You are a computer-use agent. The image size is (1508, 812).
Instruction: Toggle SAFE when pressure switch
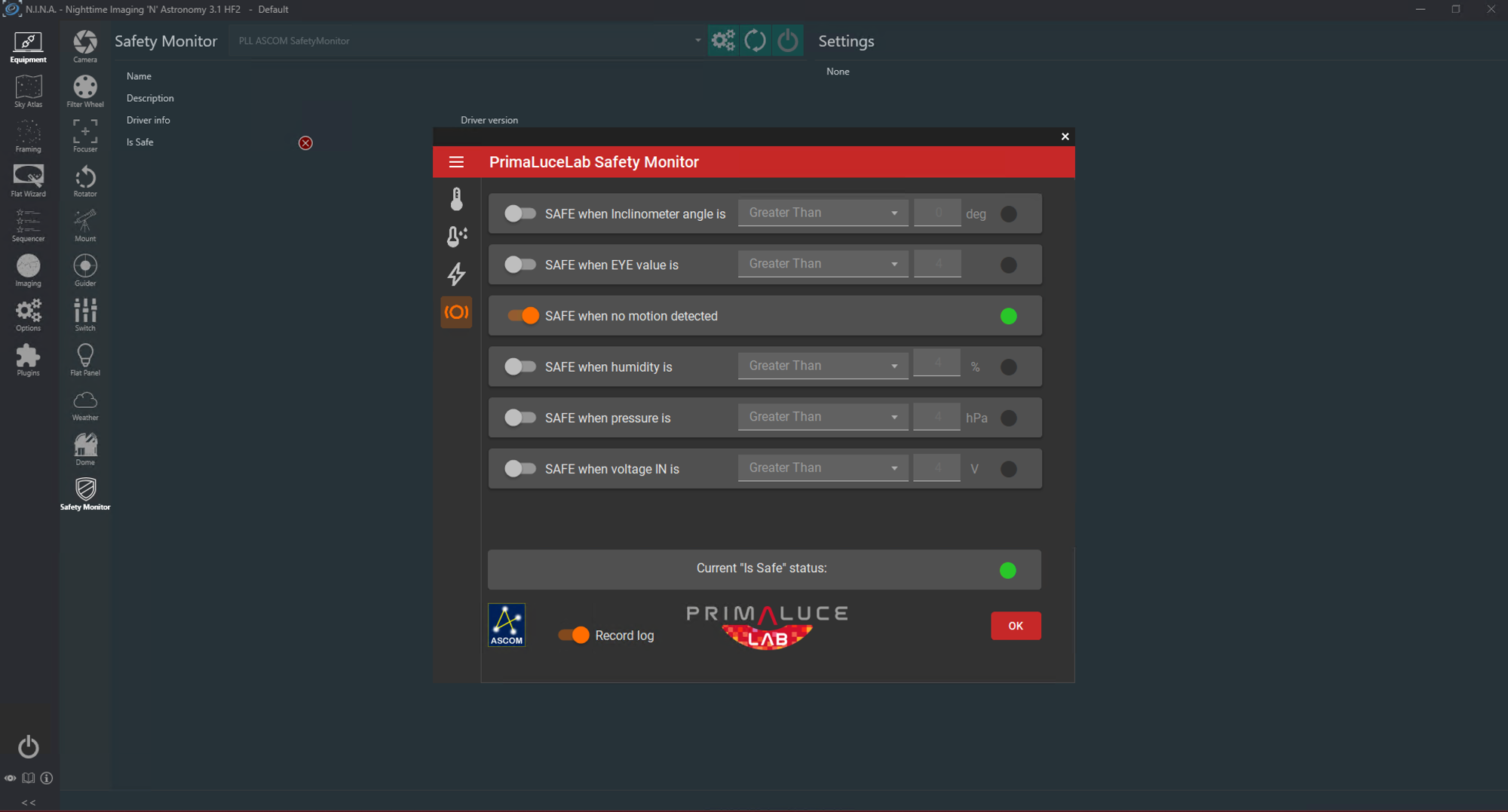point(520,418)
